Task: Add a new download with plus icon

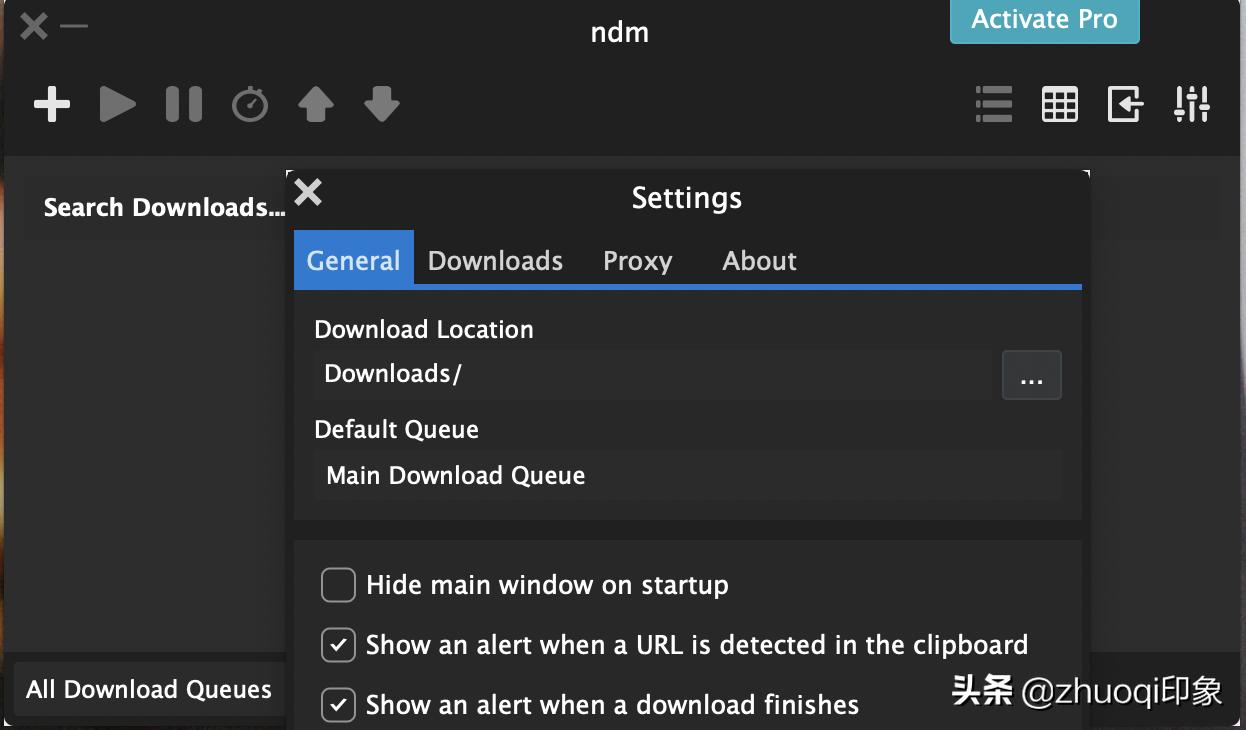Action: click(52, 104)
